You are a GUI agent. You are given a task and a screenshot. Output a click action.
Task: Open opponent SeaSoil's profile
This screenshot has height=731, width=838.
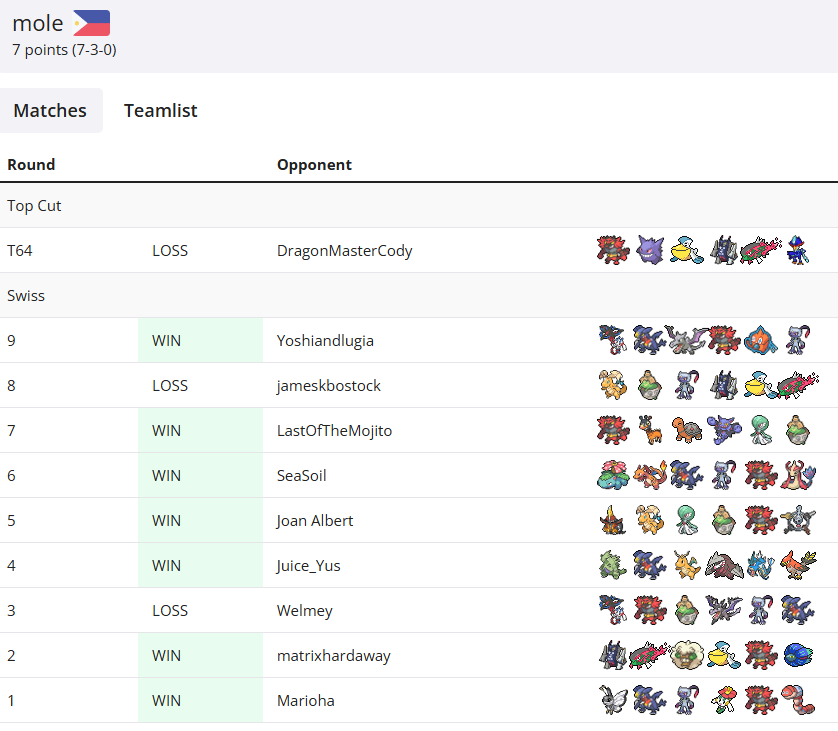(301, 475)
